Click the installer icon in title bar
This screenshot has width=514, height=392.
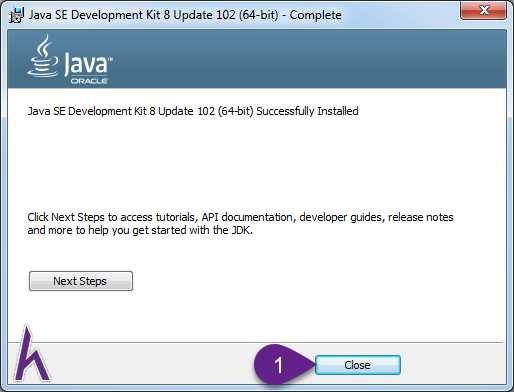[16, 15]
